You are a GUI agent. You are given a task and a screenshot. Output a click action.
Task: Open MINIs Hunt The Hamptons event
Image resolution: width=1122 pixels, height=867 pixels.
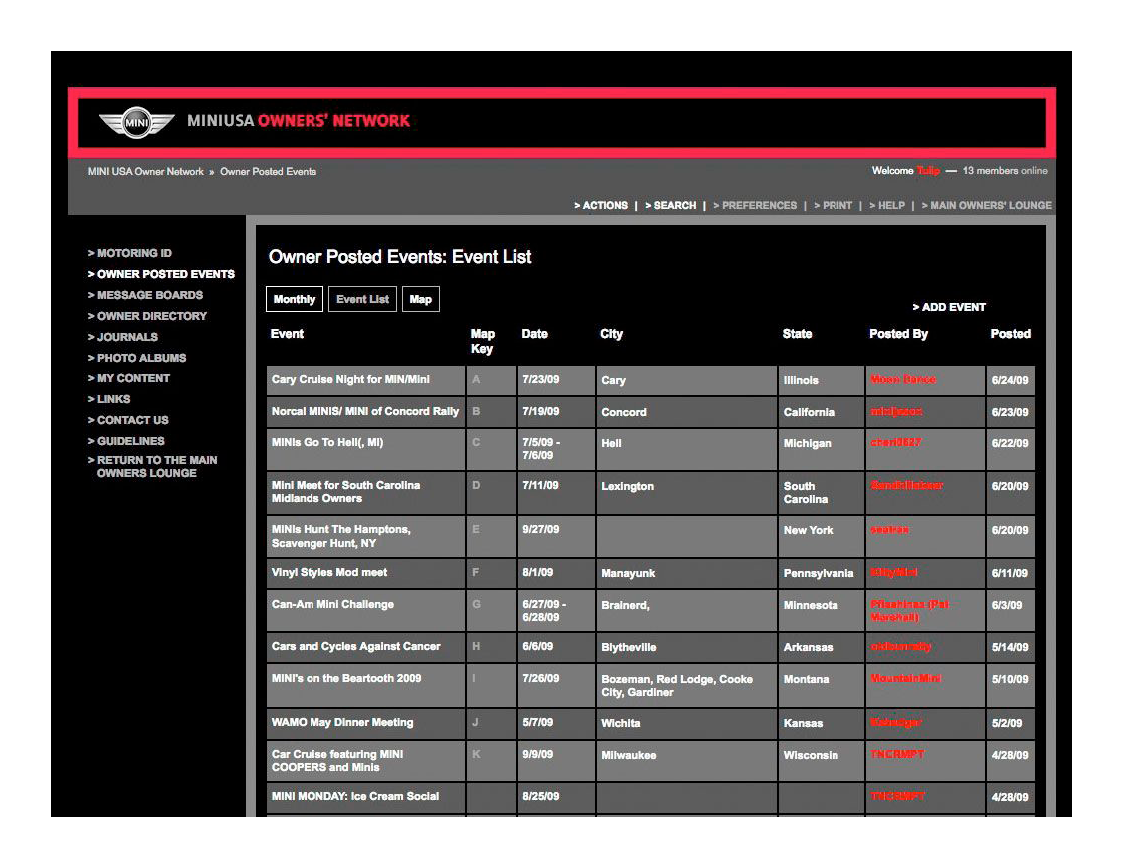coord(341,536)
